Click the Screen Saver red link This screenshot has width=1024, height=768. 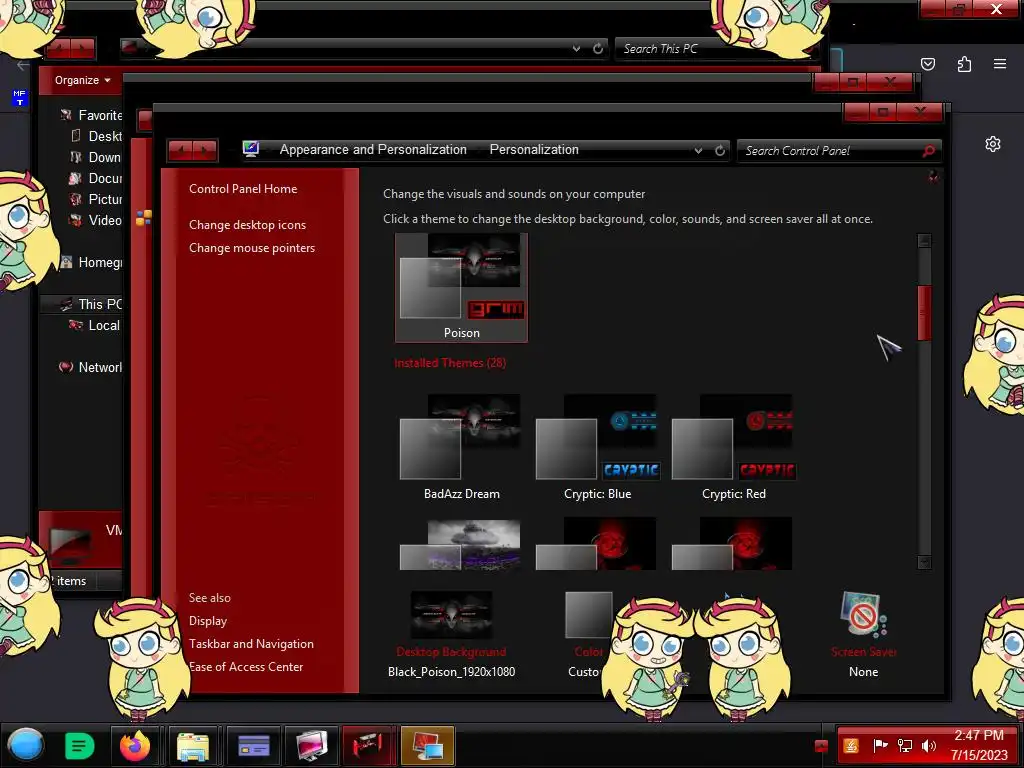tap(863, 652)
